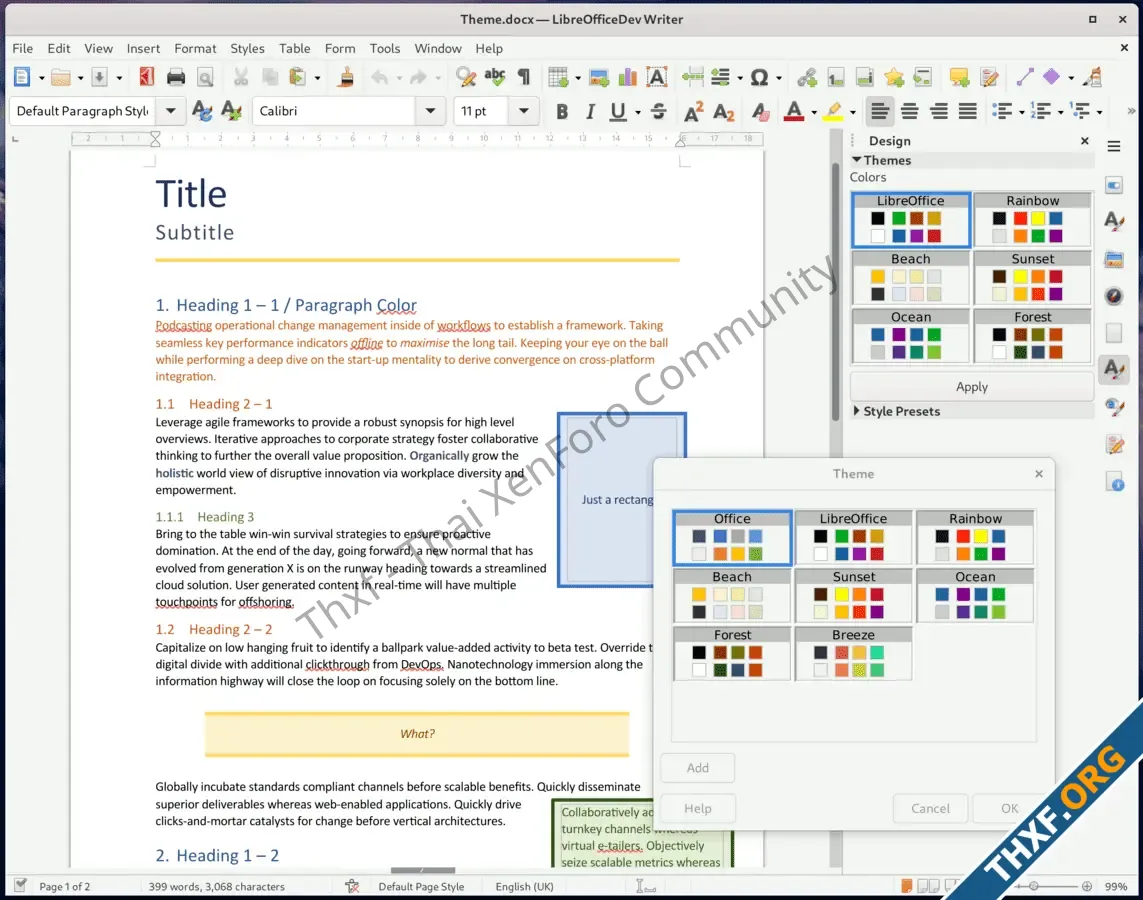The height and width of the screenshot is (900, 1143).
Task: Insert a chart with toolbar icon
Action: pos(627,77)
